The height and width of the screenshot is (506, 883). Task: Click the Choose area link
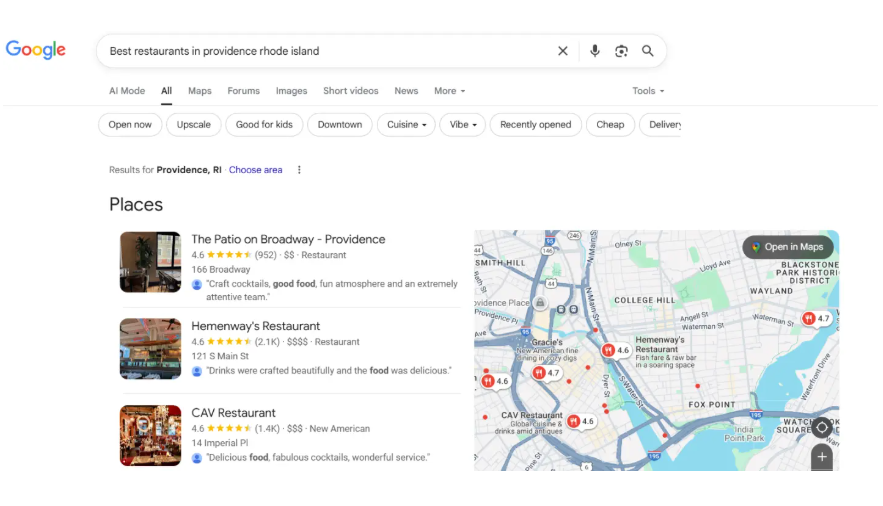[x=255, y=170]
